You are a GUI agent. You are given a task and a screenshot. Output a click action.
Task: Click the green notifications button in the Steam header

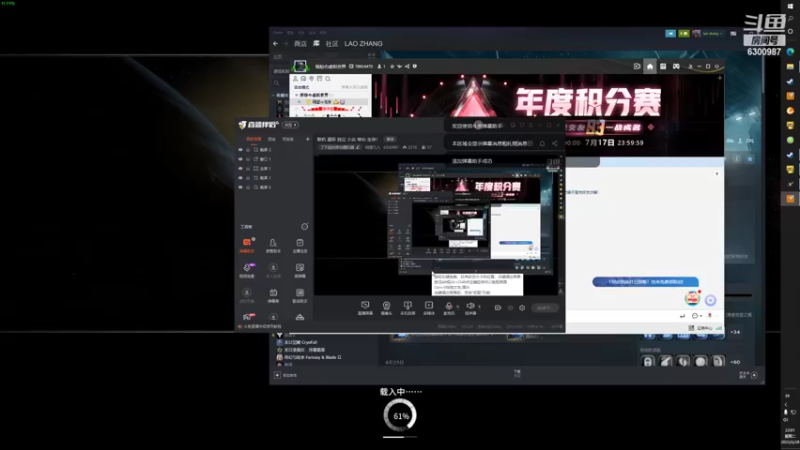[x=684, y=34]
